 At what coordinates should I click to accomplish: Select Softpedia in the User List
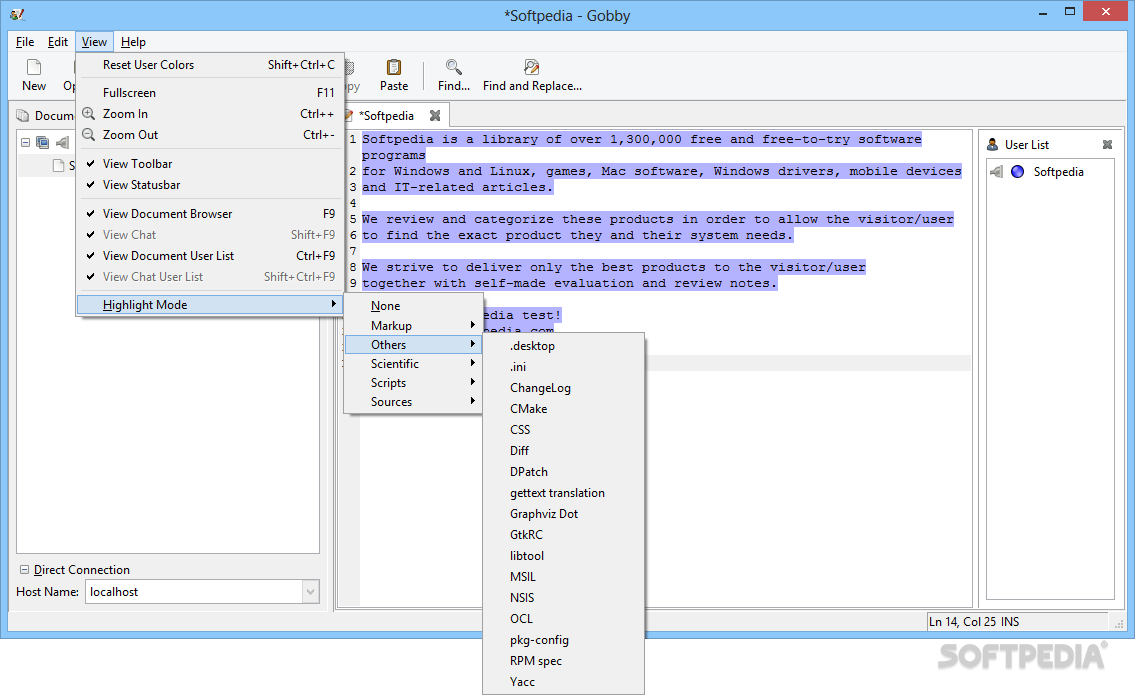(1058, 172)
